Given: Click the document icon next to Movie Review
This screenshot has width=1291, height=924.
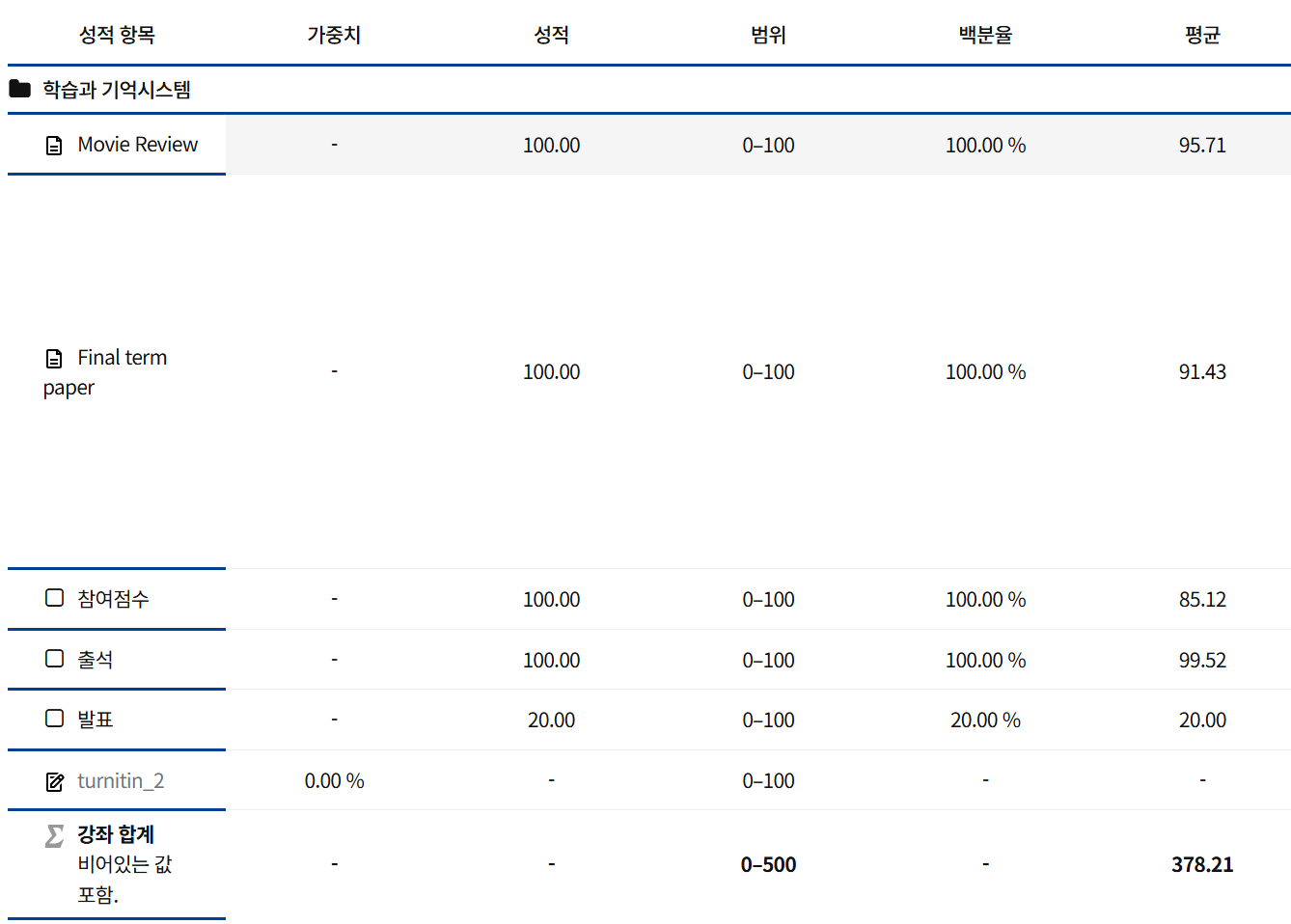Looking at the screenshot, I should 54,145.
